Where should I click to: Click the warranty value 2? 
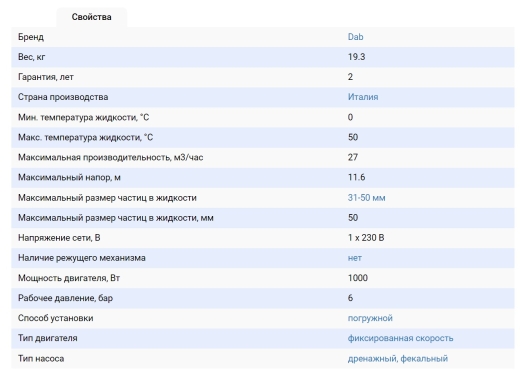point(350,77)
